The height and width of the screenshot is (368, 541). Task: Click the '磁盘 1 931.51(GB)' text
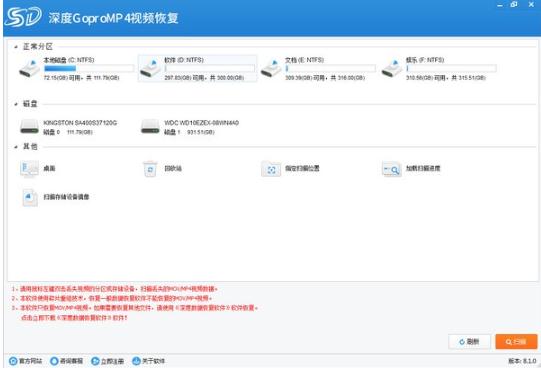[x=189, y=132]
